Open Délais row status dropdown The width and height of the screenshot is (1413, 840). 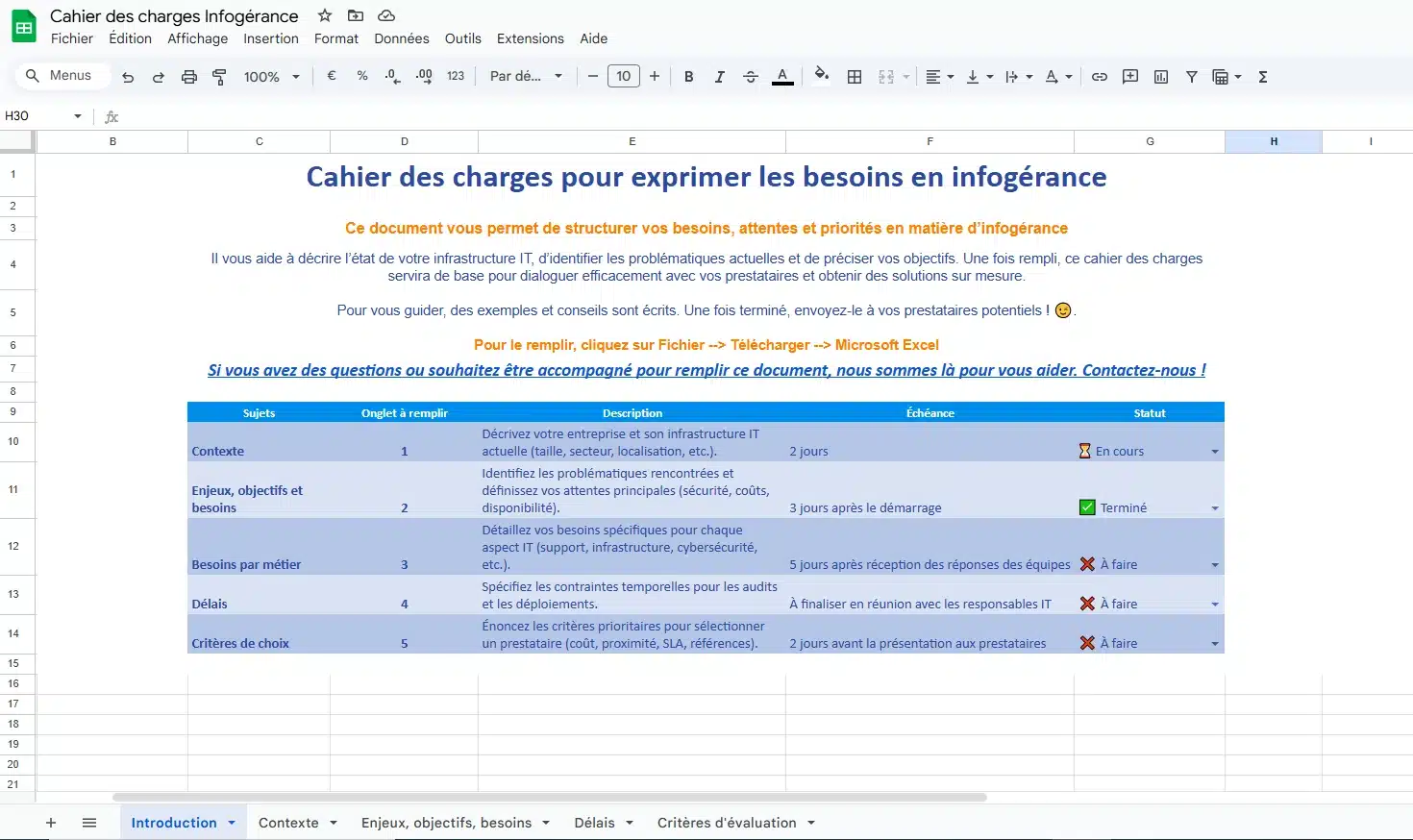pos(1215,605)
